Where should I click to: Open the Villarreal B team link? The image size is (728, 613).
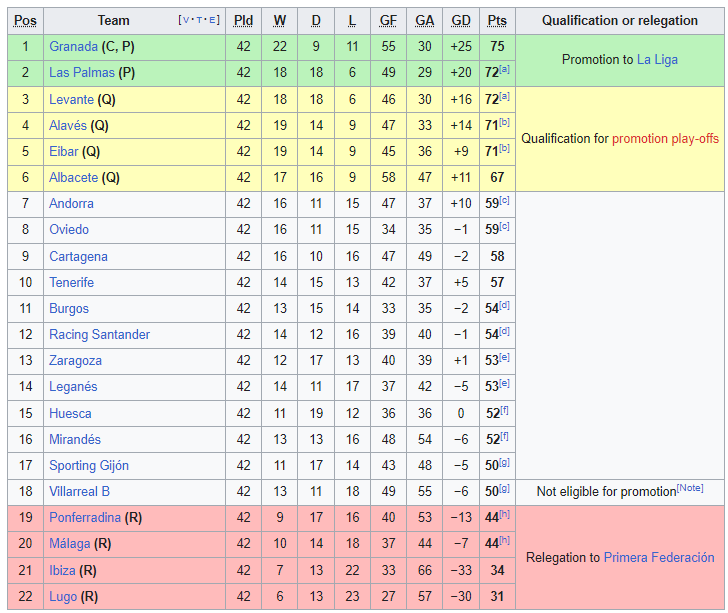(79, 491)
